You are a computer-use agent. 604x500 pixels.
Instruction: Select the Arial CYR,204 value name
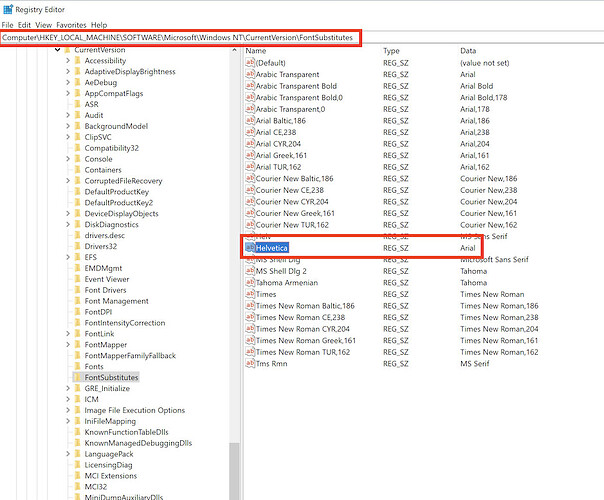[279, 144]
